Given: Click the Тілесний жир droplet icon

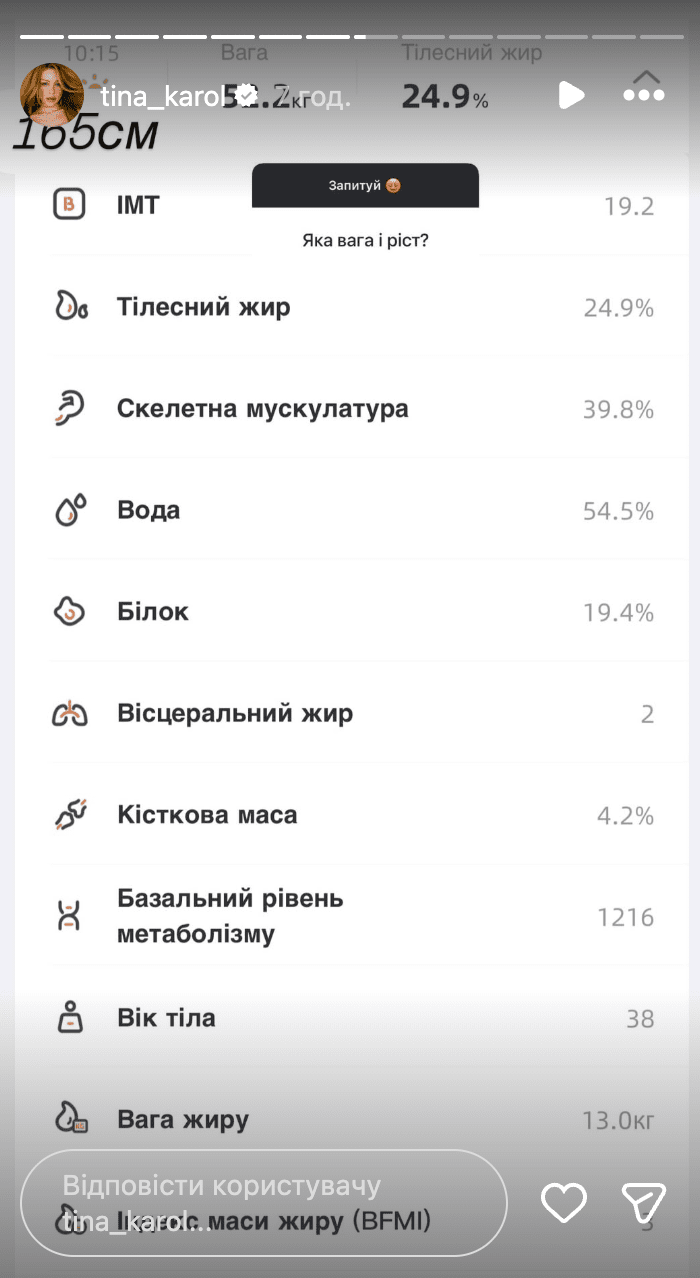Looking at the screenshot, I should click(70, 307).
